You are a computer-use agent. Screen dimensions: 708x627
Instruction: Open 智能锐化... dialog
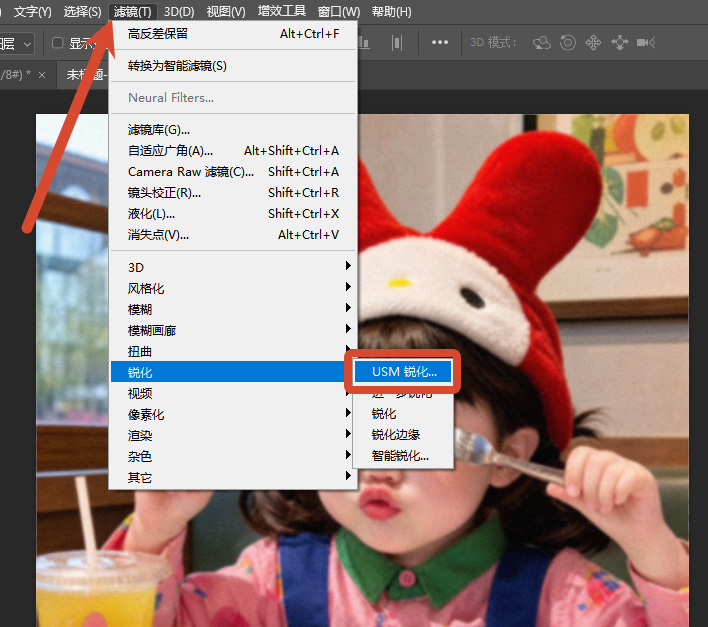[x=403, y=455]
